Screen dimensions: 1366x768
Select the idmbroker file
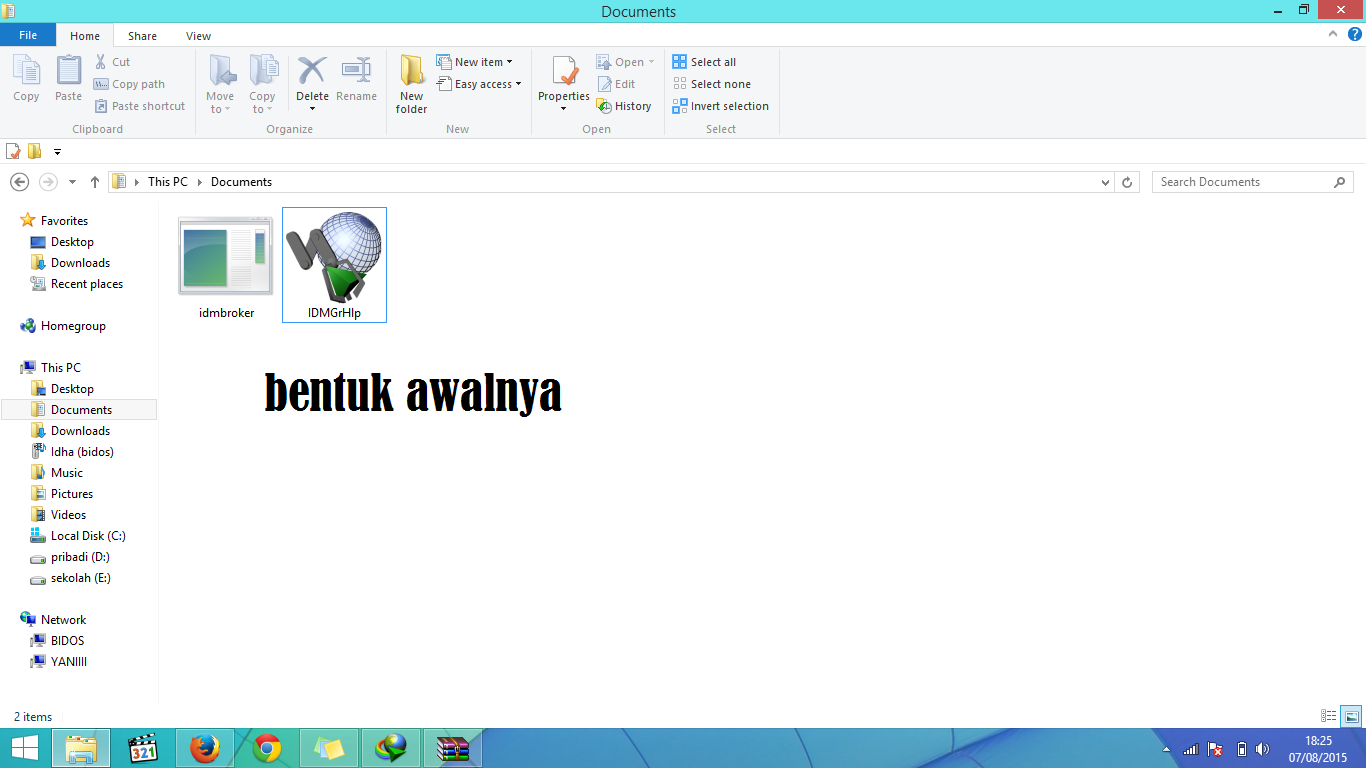pyautogui.click(x=226, y=267)
